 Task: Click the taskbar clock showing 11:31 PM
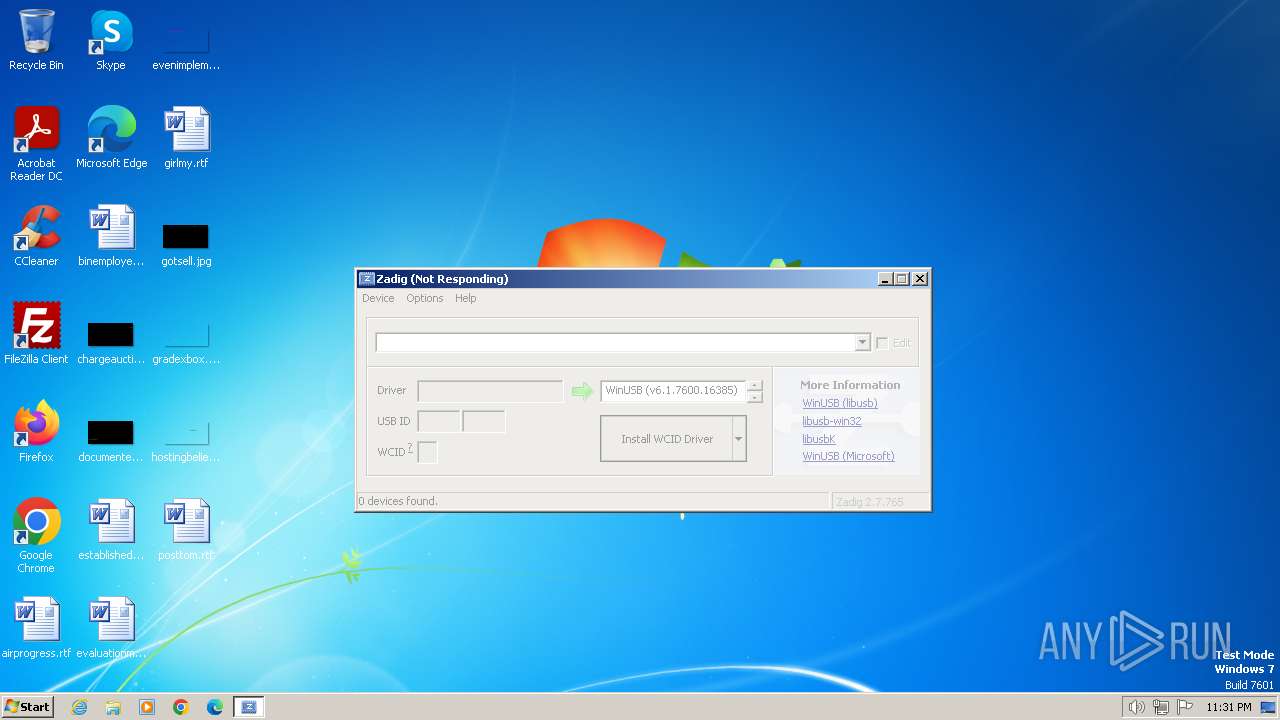click(1229, 707)
